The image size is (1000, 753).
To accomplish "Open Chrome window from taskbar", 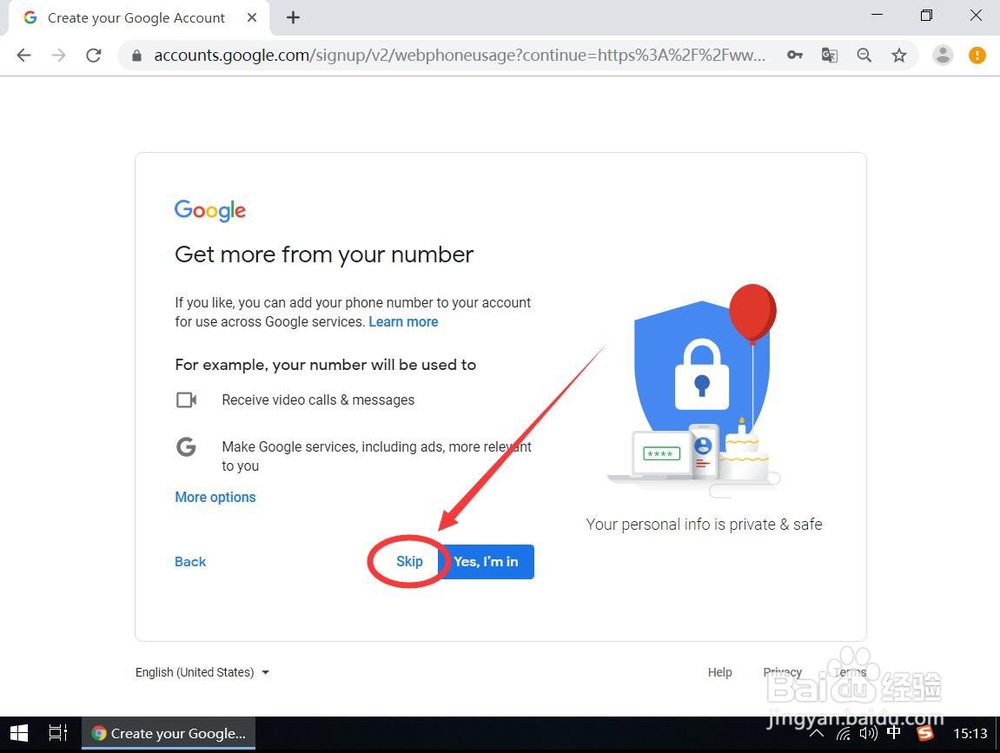I will tap(168, 734).
